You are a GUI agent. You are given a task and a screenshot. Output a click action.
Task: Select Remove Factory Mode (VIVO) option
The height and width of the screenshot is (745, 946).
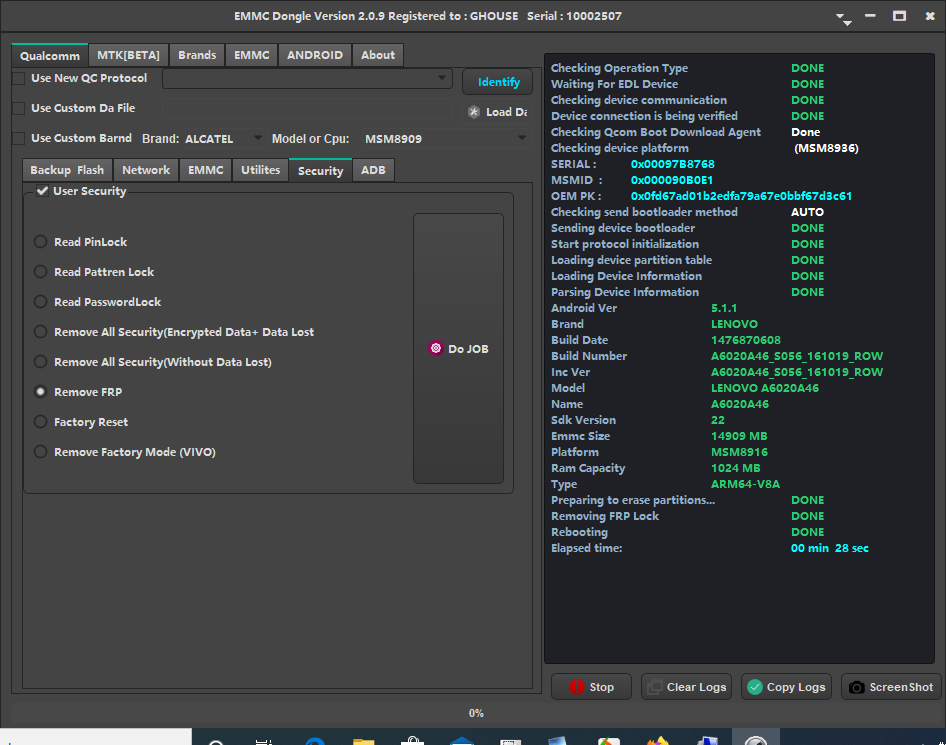[40, 452]
